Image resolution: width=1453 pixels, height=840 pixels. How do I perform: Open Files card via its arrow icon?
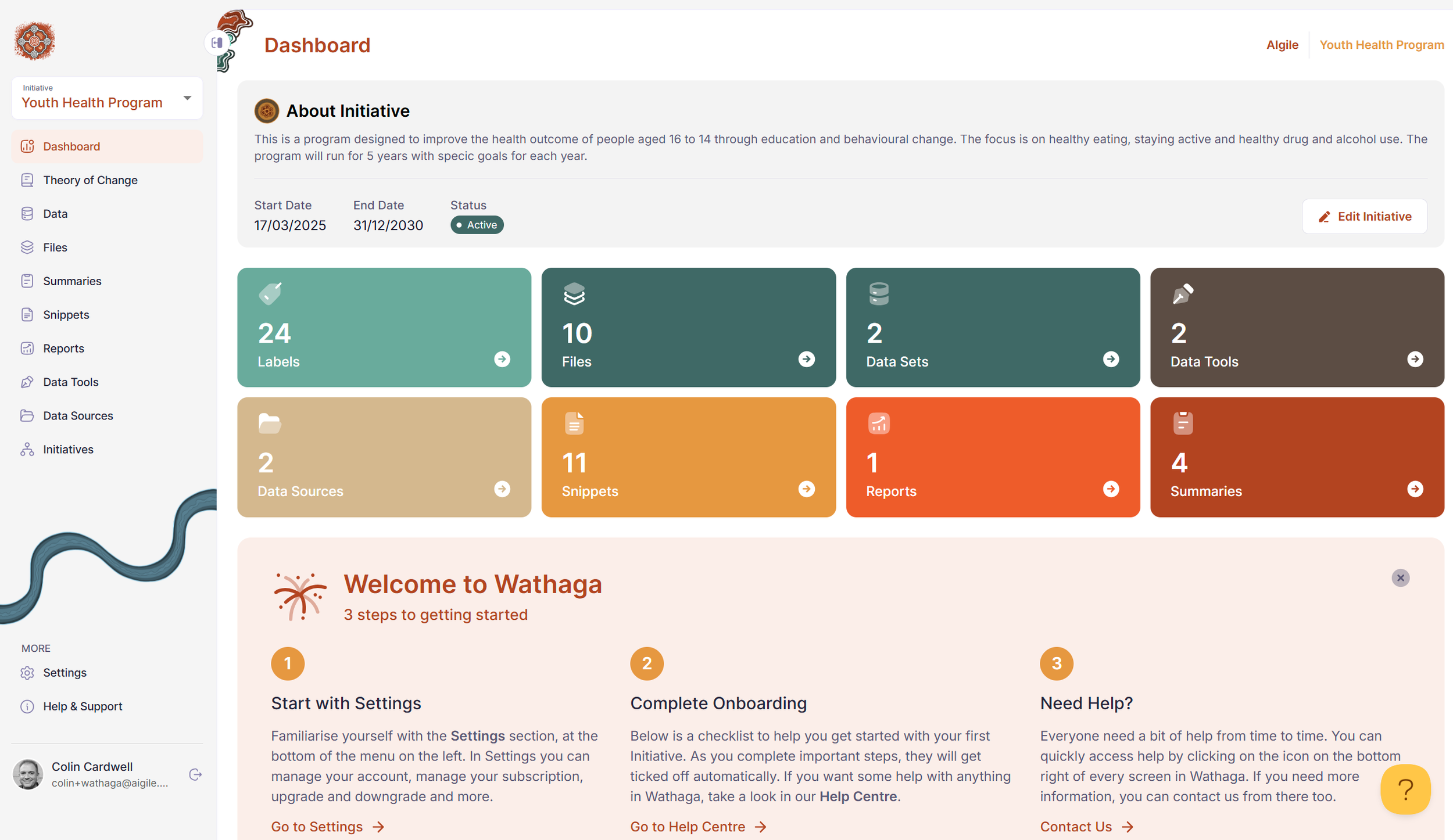806,359
